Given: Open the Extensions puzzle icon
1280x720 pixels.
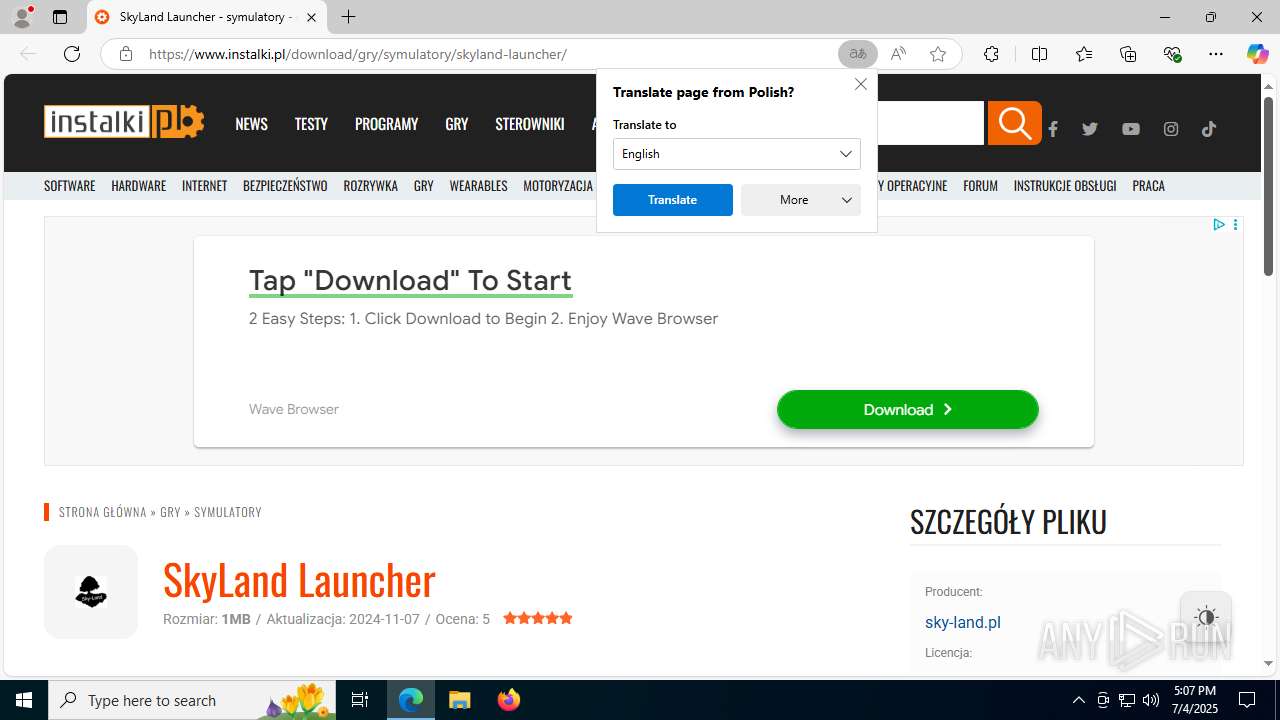Looking at the screenshot, I should [991, 54].
